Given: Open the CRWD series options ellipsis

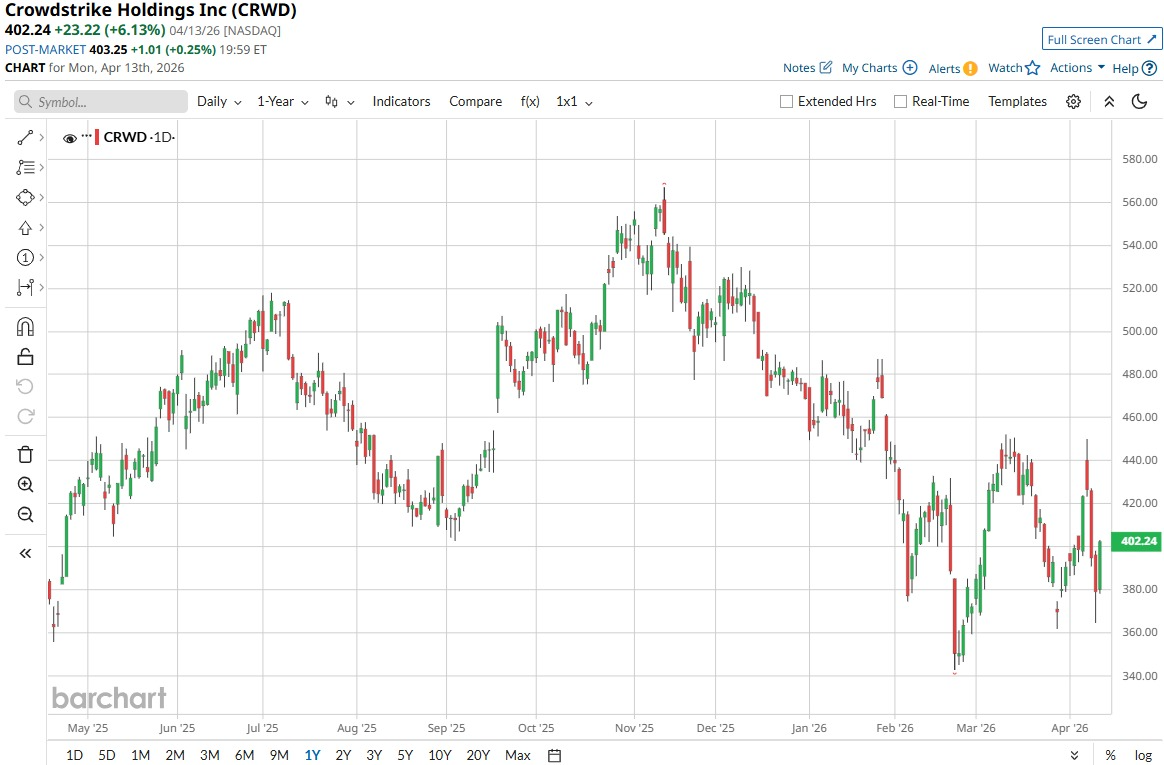Looking at the screenshot, I should (x=87, y=136).
